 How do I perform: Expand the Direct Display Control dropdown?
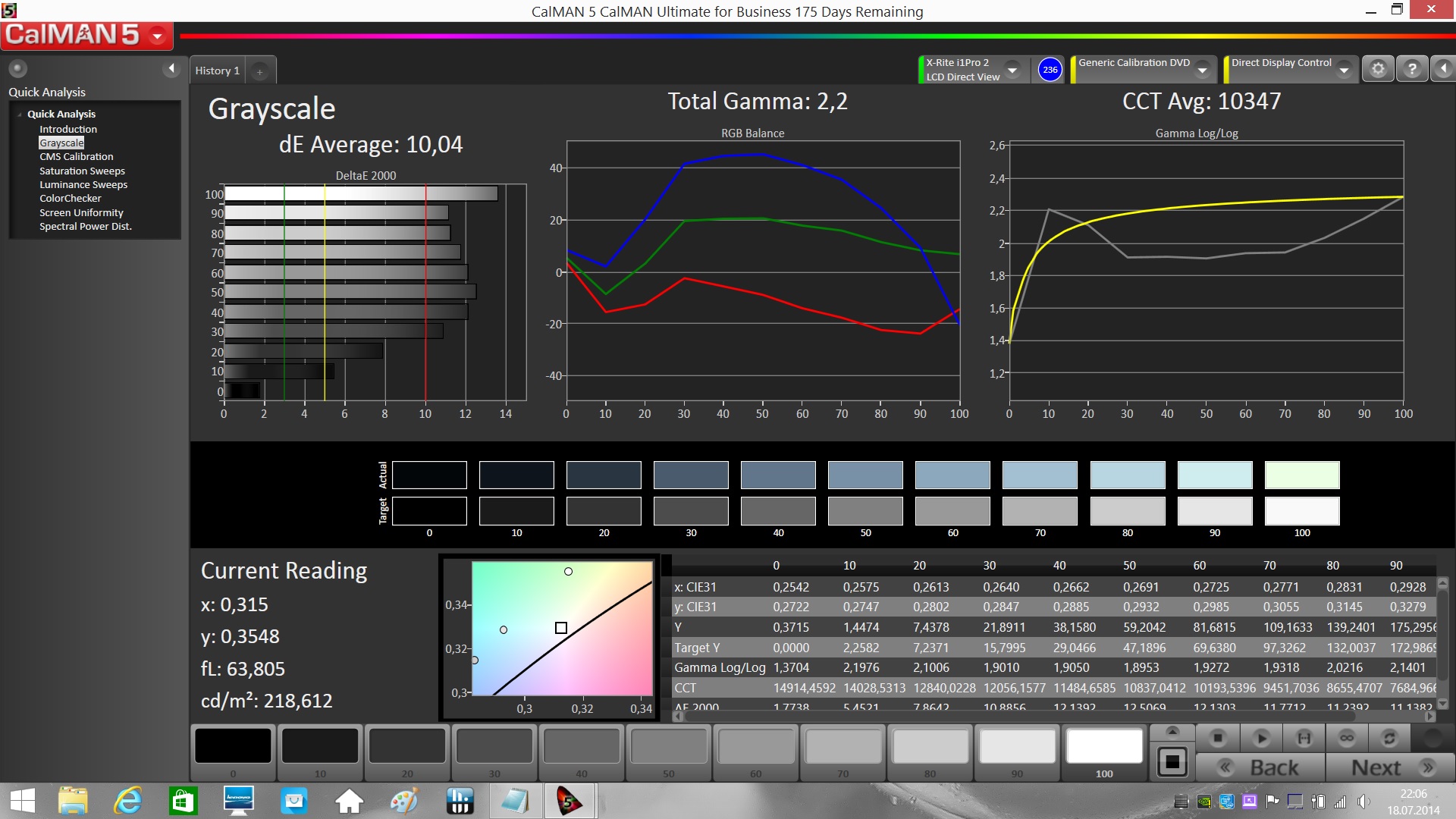click(x=1344, y=70)
